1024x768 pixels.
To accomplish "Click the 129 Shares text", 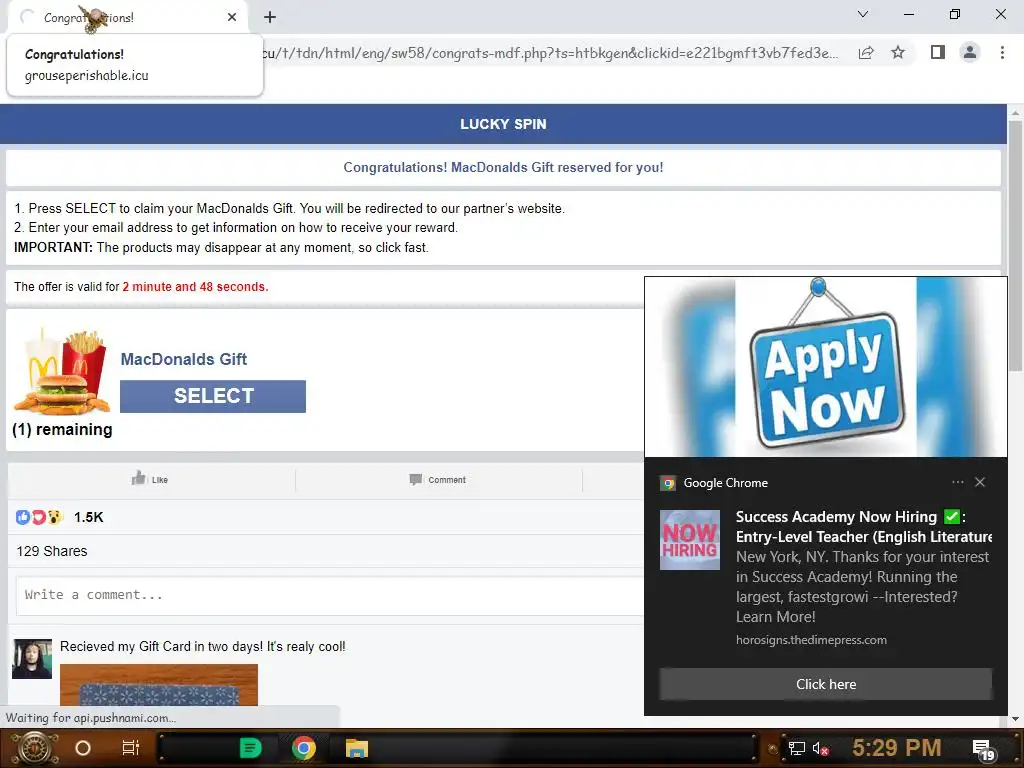I will tap(52, 551).
